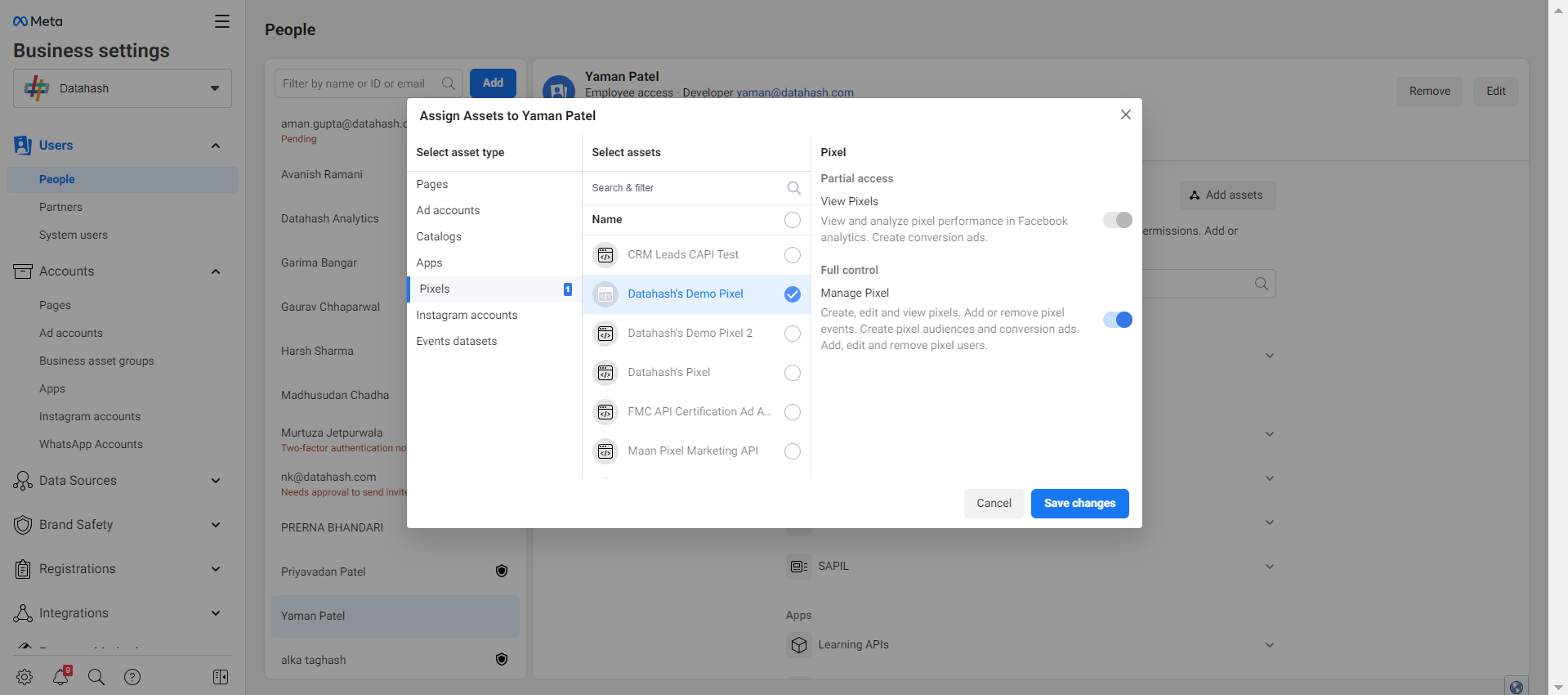The height and width of the screenshot is (695, 1568).
Task: Open the hamburger menu beside the Meta logo
Action: coord(222,21)
